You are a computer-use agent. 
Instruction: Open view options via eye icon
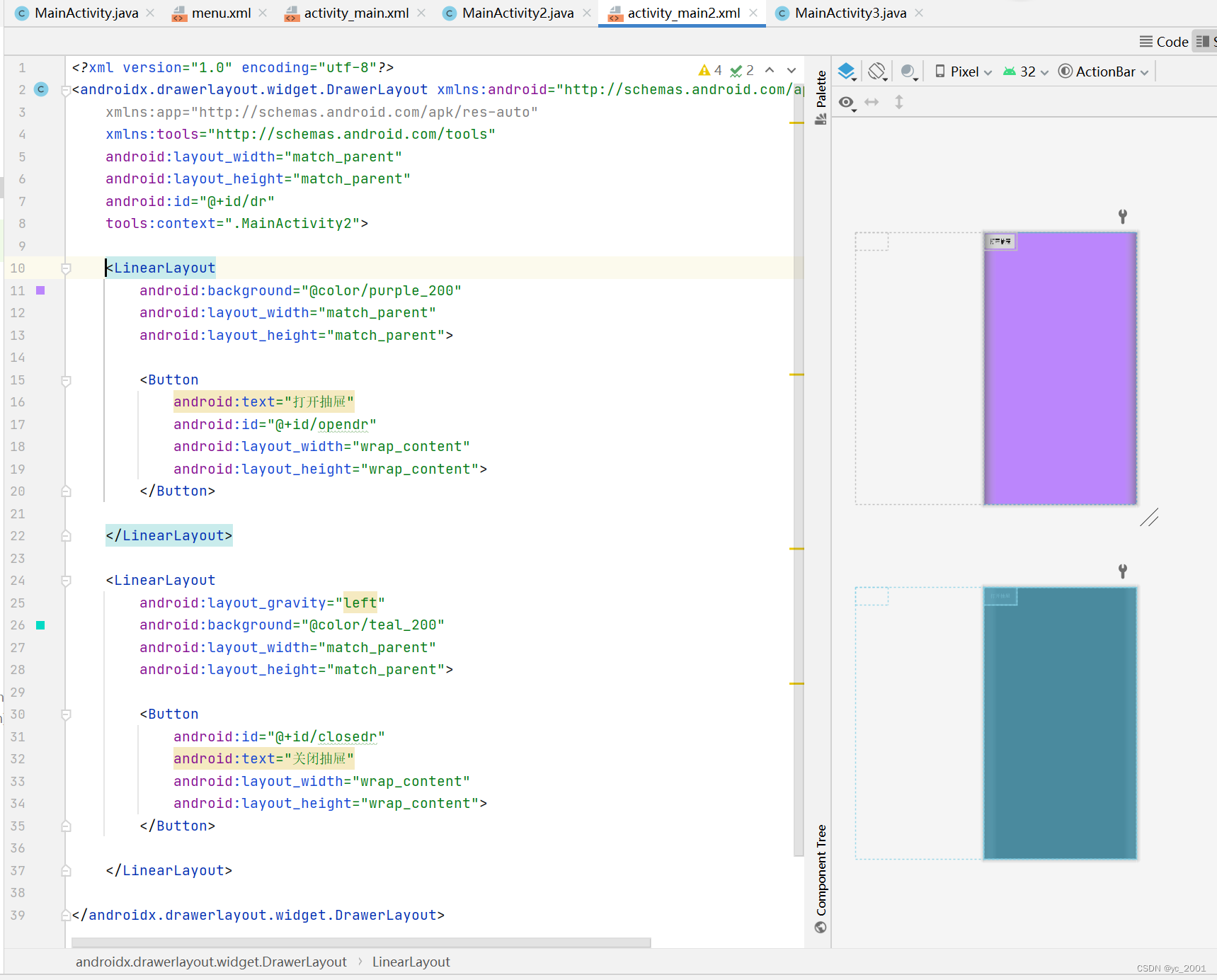point(846,102)
